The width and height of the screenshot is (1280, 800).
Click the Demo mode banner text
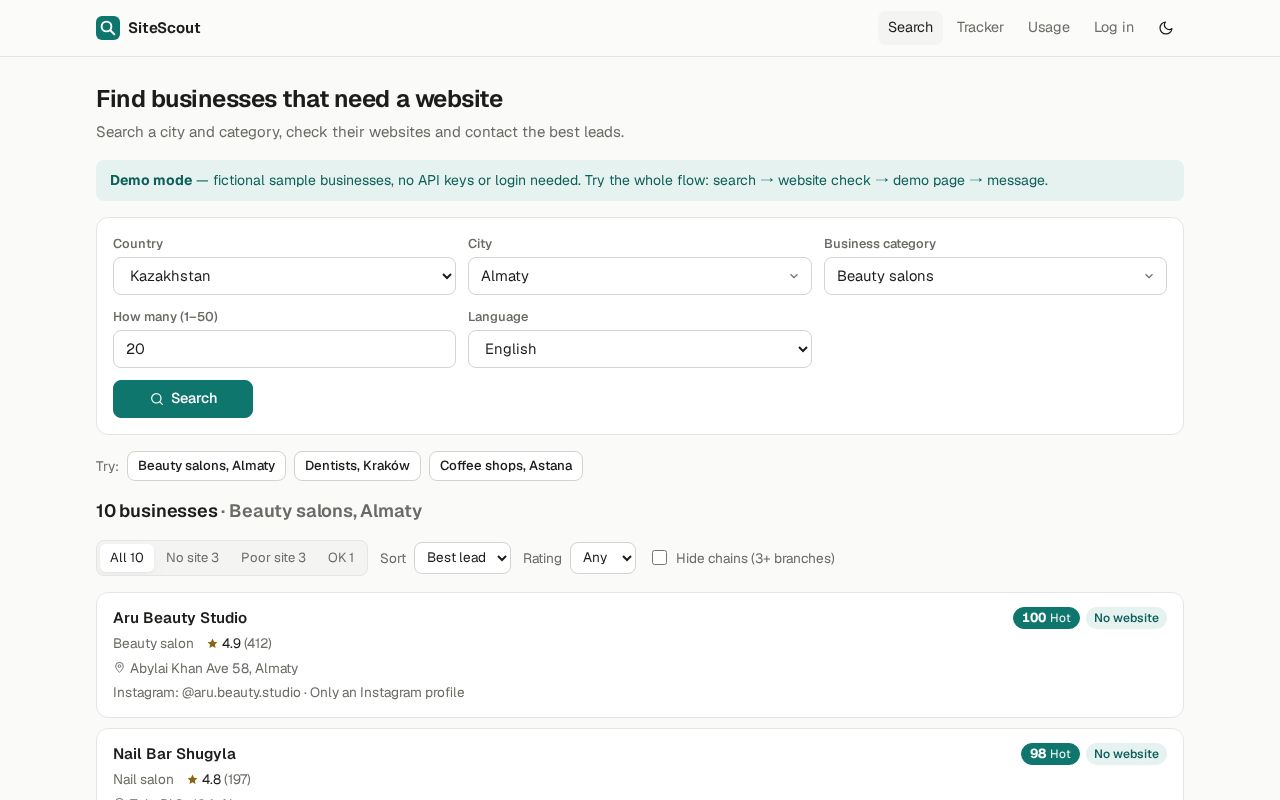click(x=579, y=181)
